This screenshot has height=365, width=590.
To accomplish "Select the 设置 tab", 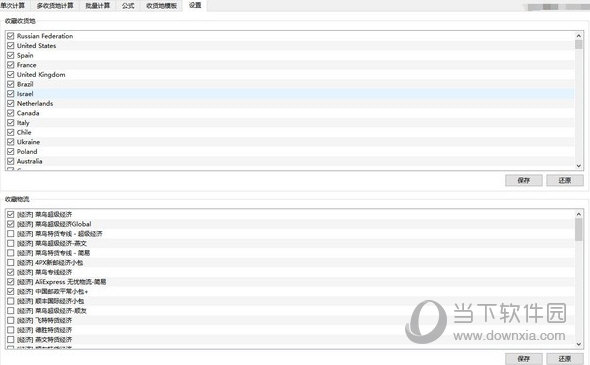I will click(195, 5).
